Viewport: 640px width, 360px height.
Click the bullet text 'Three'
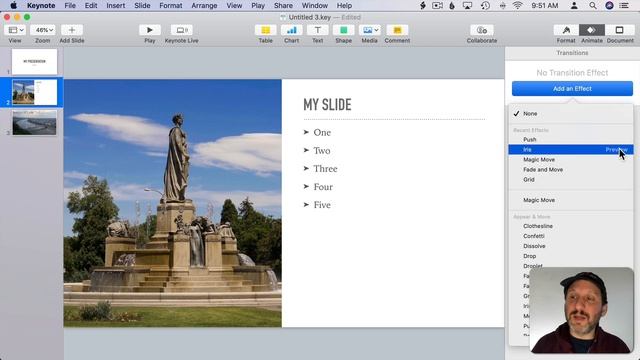pos(325,169)
